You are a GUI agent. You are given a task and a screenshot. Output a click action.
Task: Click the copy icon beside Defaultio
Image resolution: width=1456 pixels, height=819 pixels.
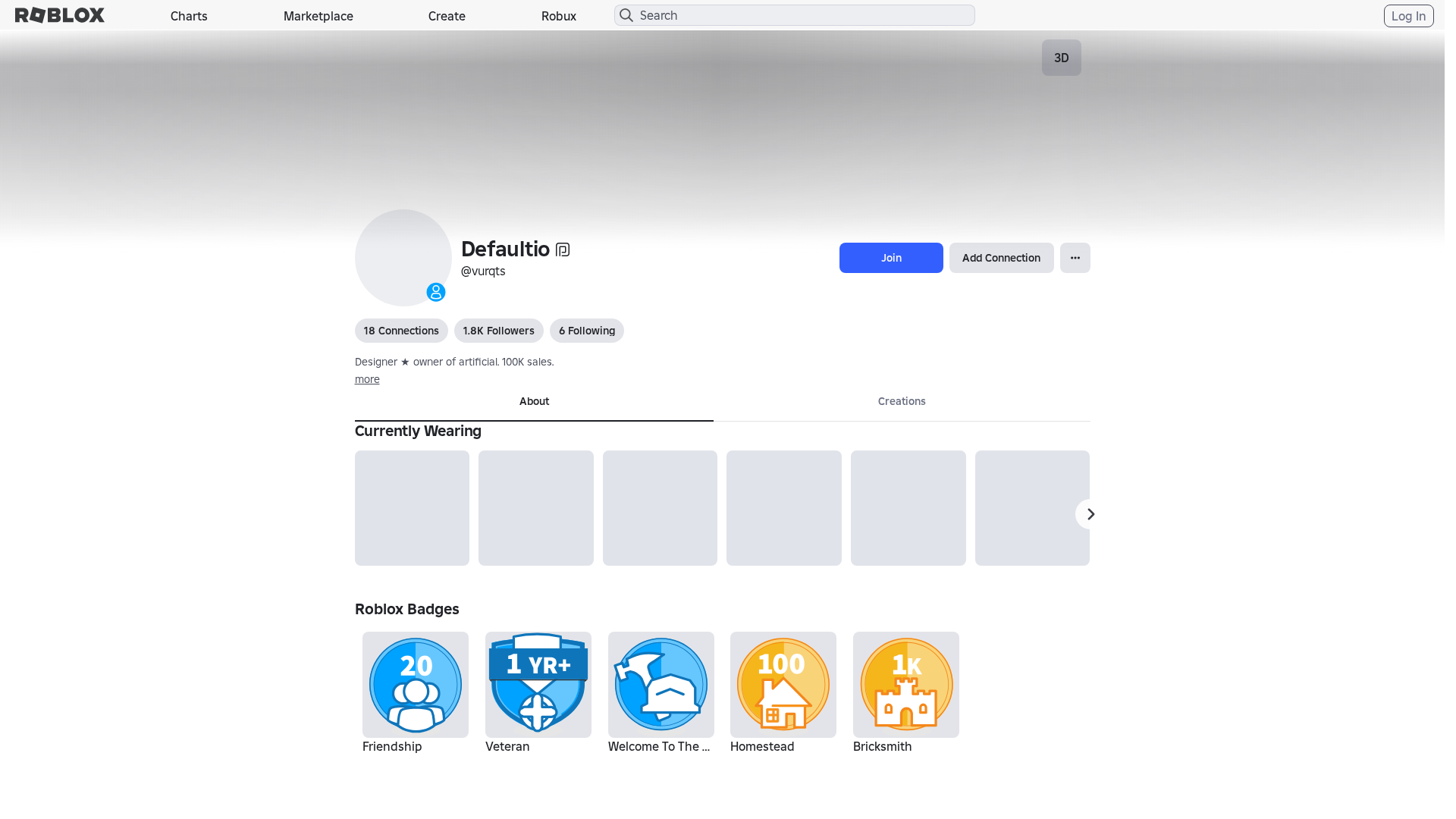pos(563,249)
